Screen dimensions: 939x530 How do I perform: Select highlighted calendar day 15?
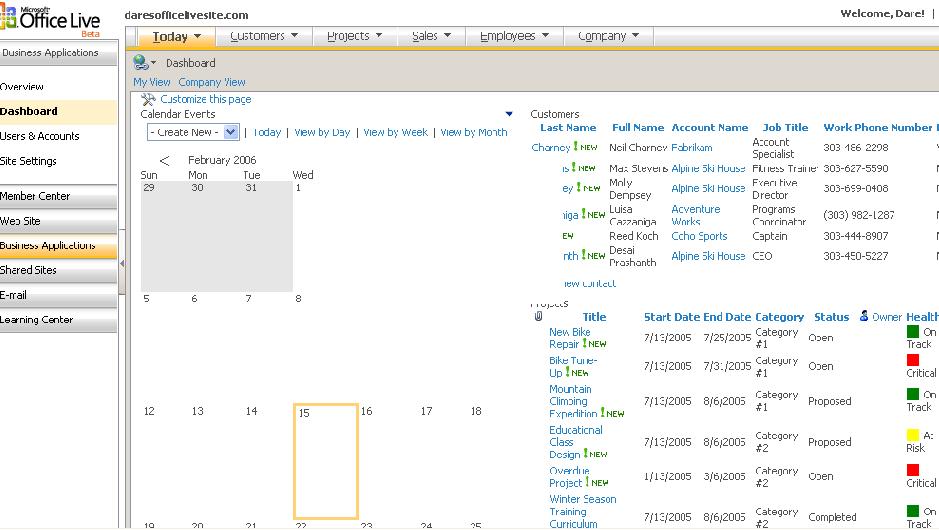coord(326,461)
